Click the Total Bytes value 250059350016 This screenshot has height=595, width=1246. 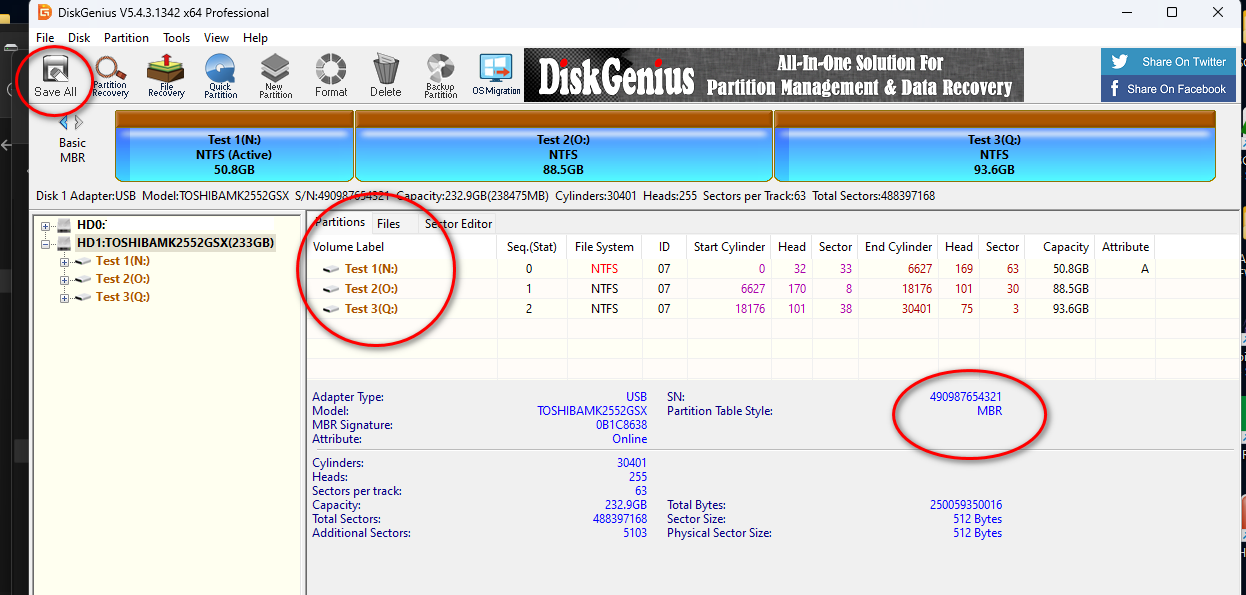[965, 505]
